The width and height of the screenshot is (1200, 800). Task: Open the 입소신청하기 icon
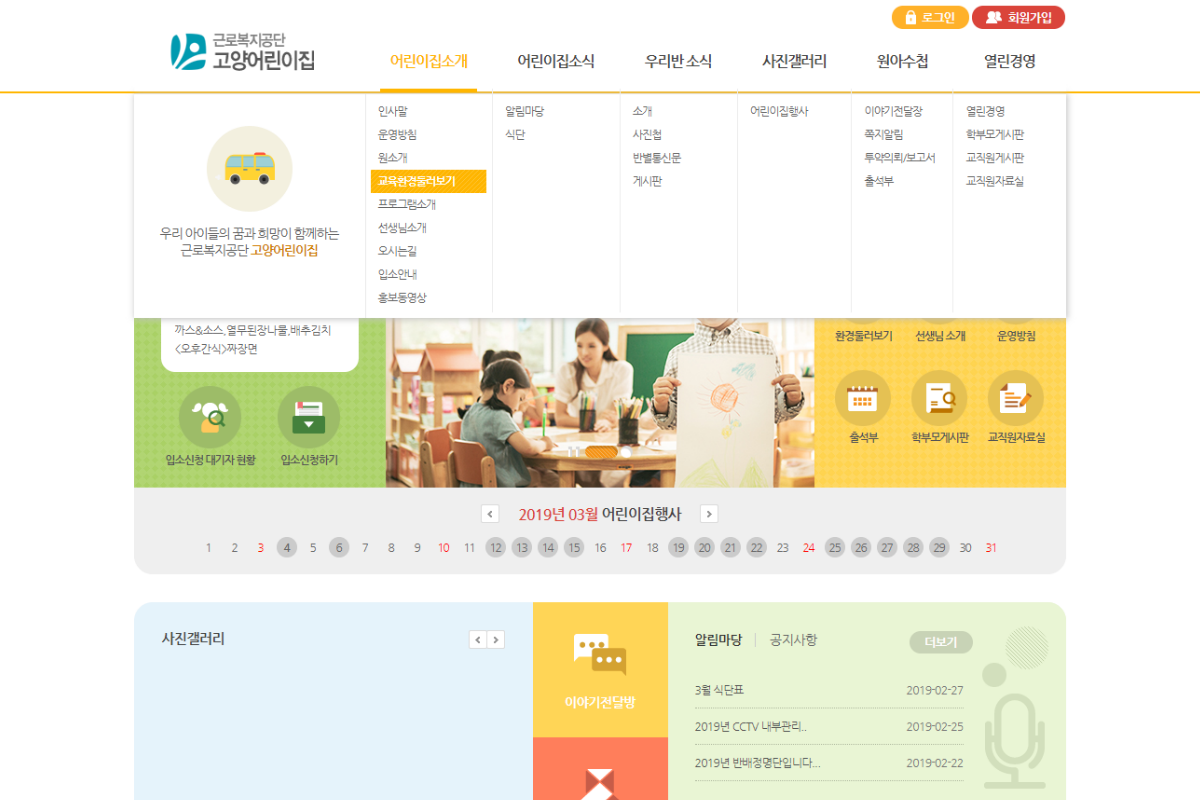[309, 417]
